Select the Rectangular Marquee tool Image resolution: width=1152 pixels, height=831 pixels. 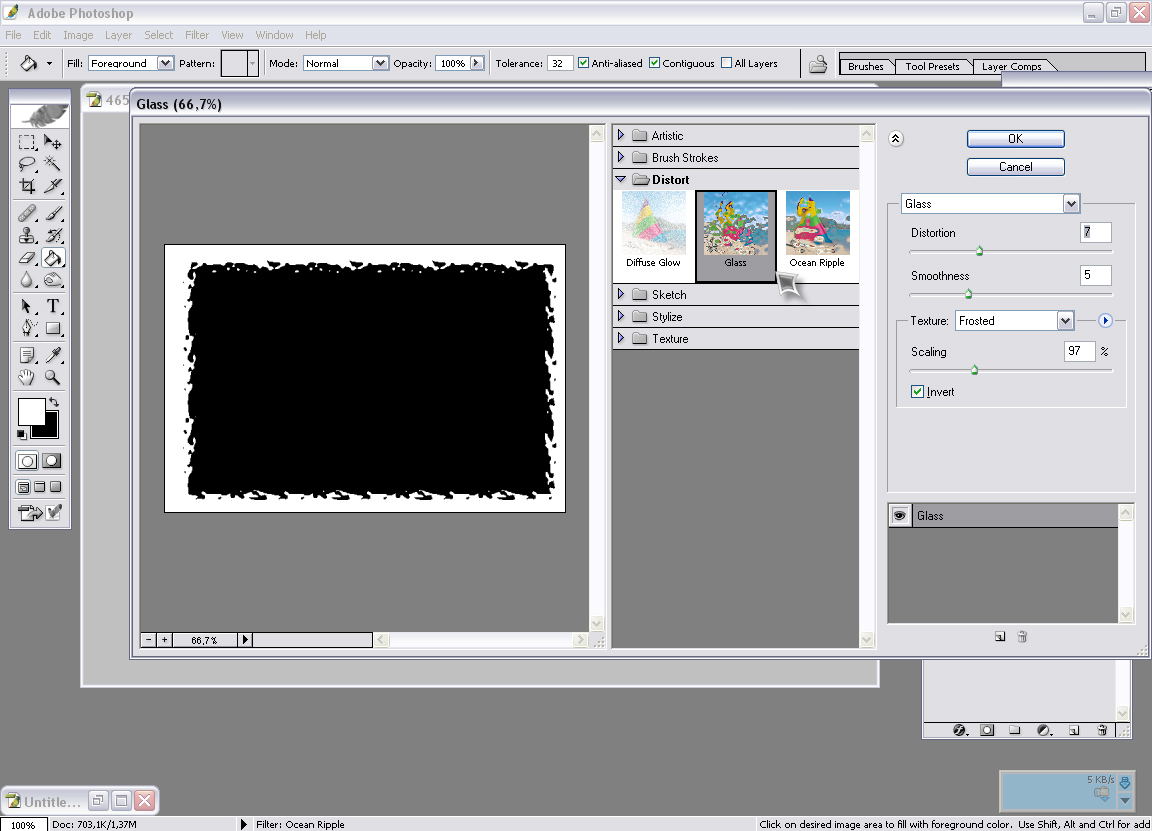click(28, 143)
